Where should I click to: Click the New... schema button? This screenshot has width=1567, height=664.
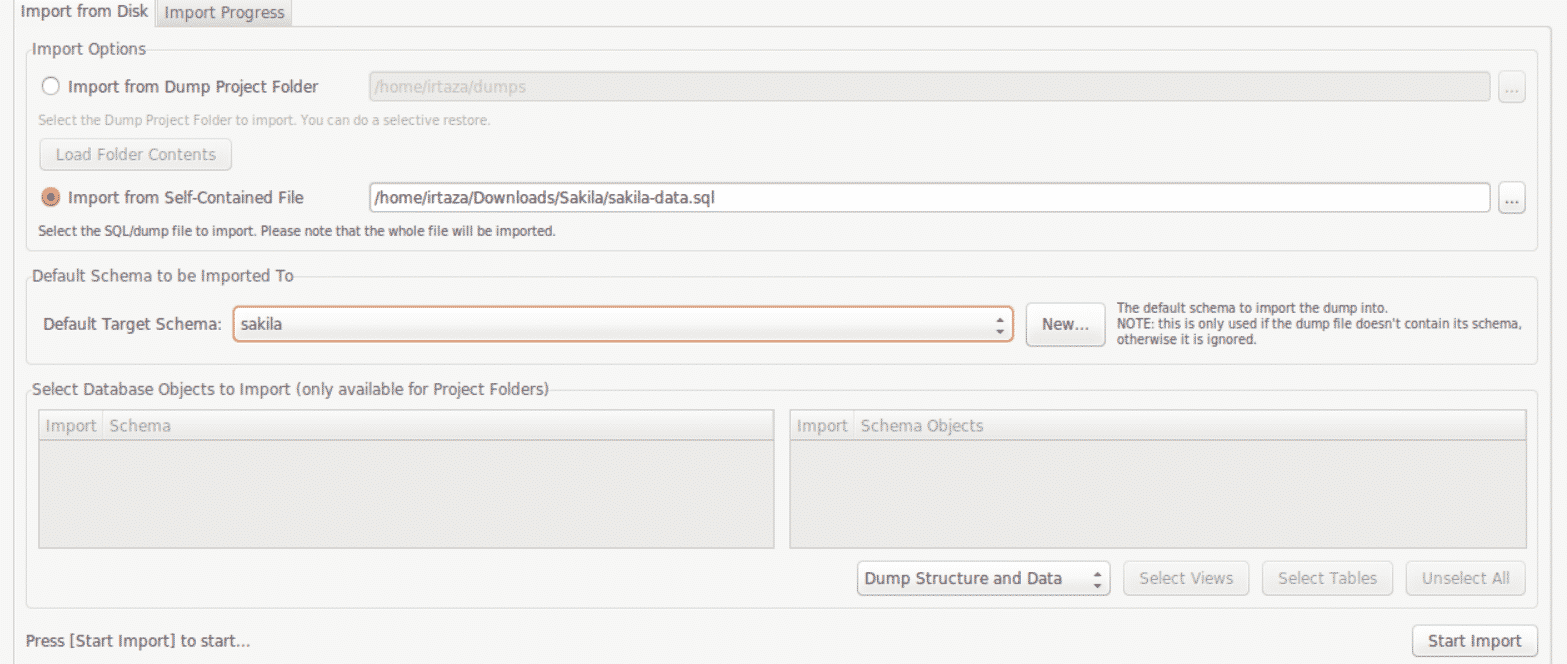point(1065,324)
